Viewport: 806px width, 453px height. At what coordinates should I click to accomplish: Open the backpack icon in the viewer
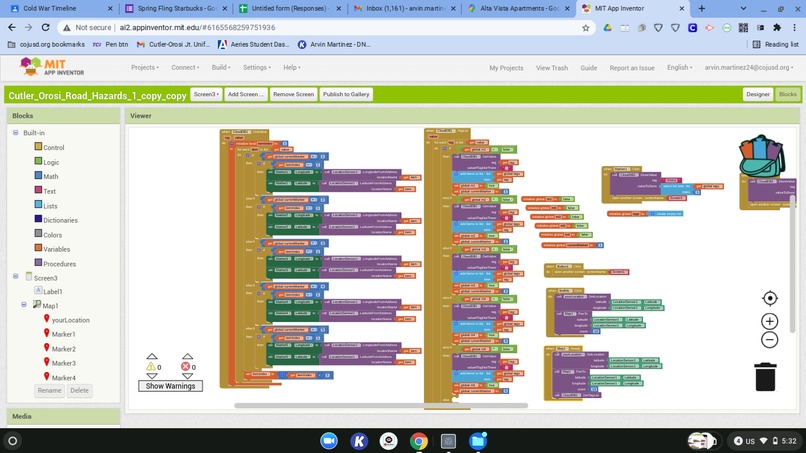pos(762,156)
